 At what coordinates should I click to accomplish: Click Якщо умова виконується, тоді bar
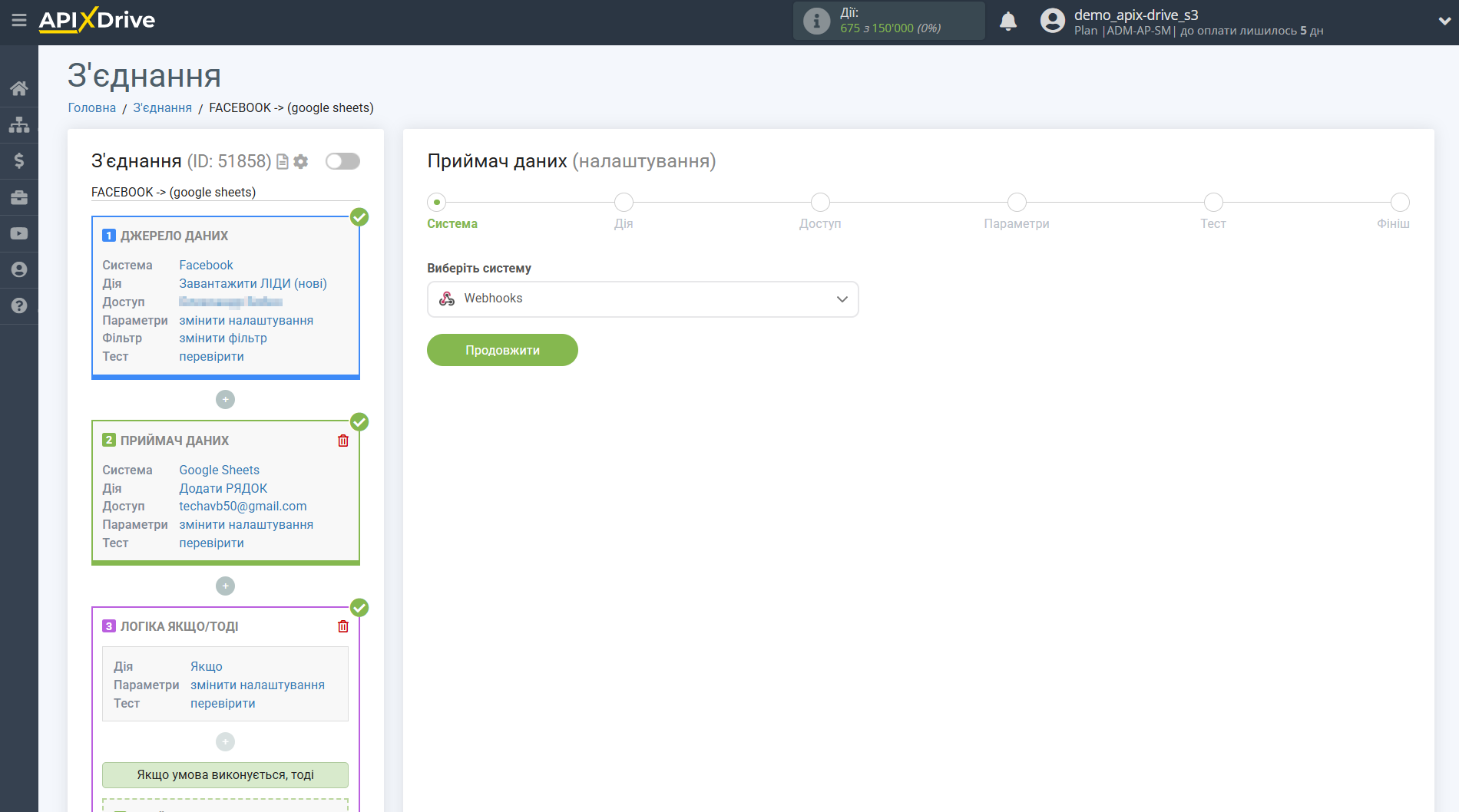click(225, 775)
